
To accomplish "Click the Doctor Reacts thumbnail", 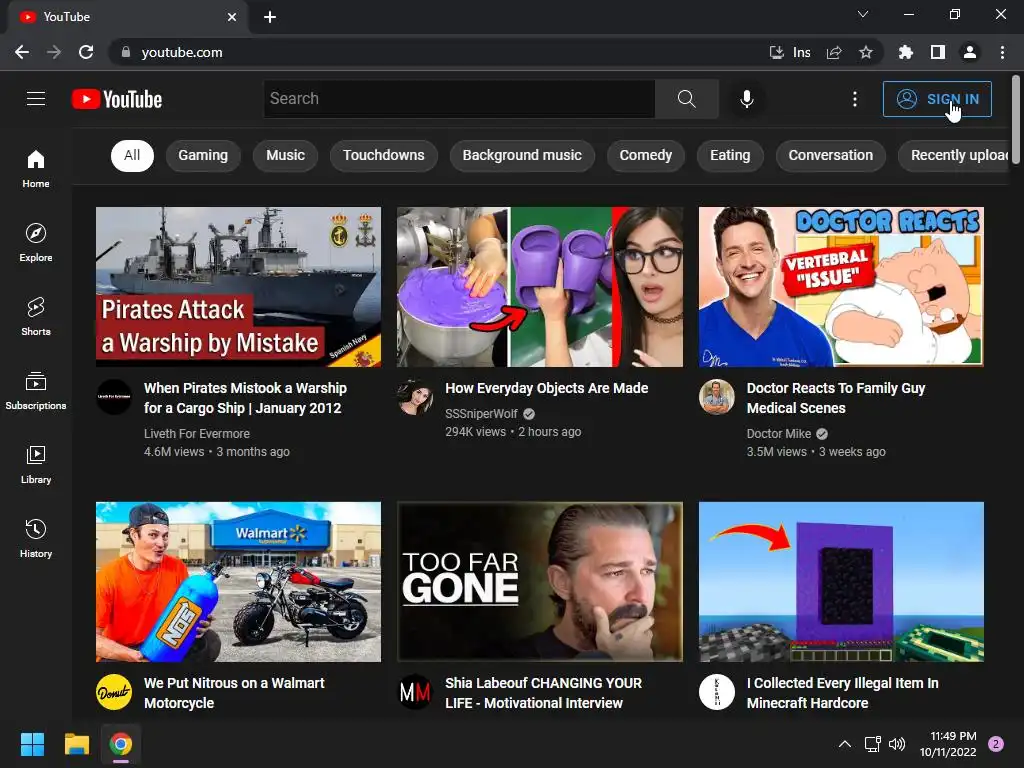I will [x=841, y=287].
